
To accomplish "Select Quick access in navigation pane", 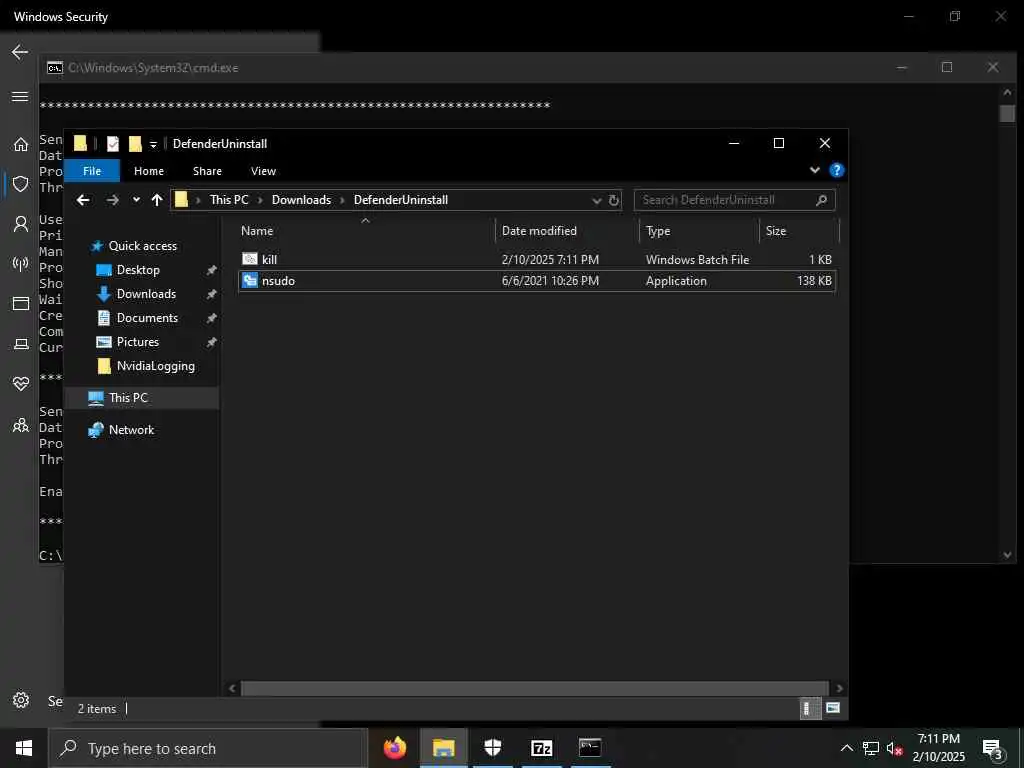I will [x=142, y=246].
